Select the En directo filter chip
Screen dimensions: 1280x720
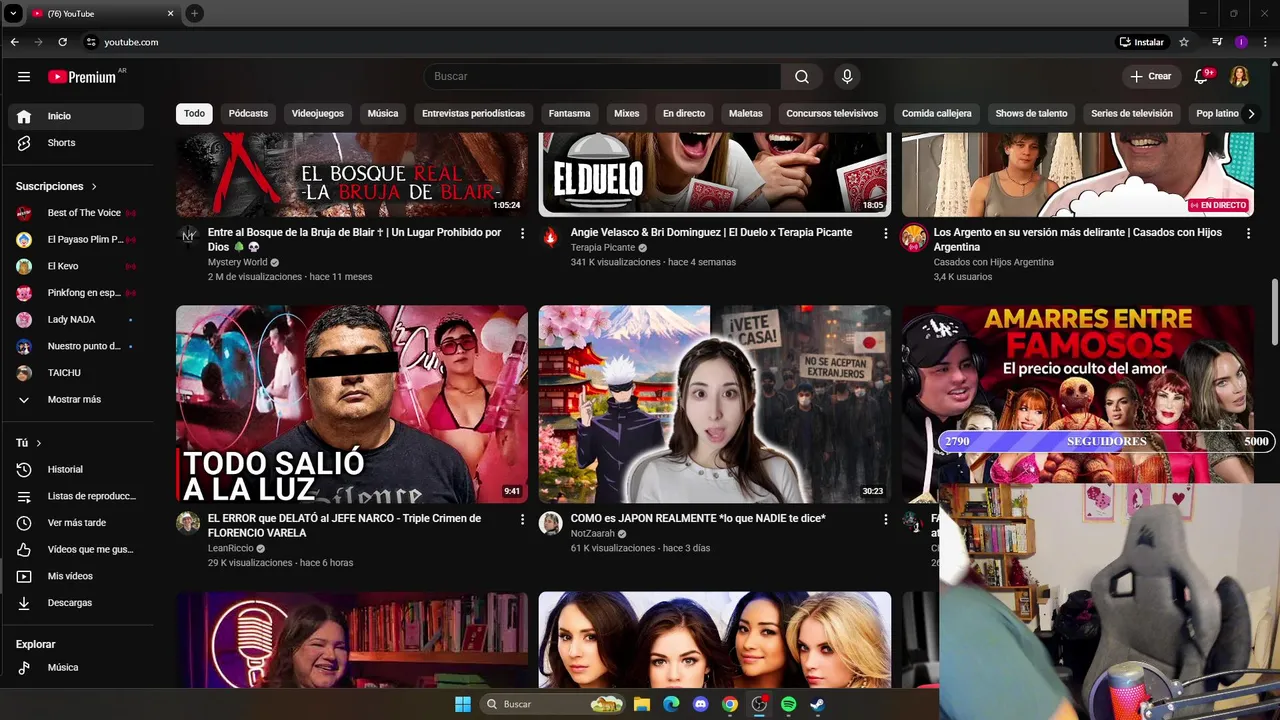click(684, 114)
